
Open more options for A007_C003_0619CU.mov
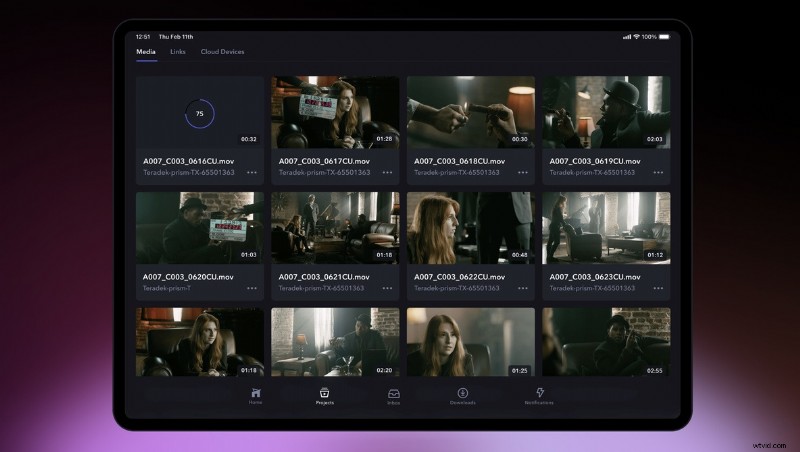(659, 172)
